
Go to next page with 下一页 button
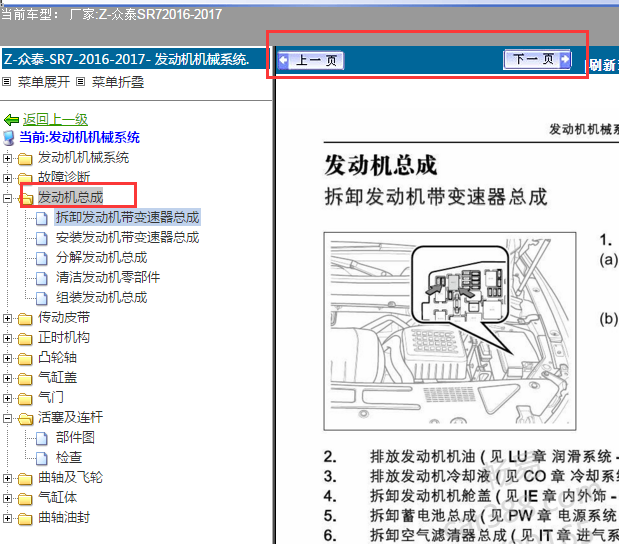point(537,60)
